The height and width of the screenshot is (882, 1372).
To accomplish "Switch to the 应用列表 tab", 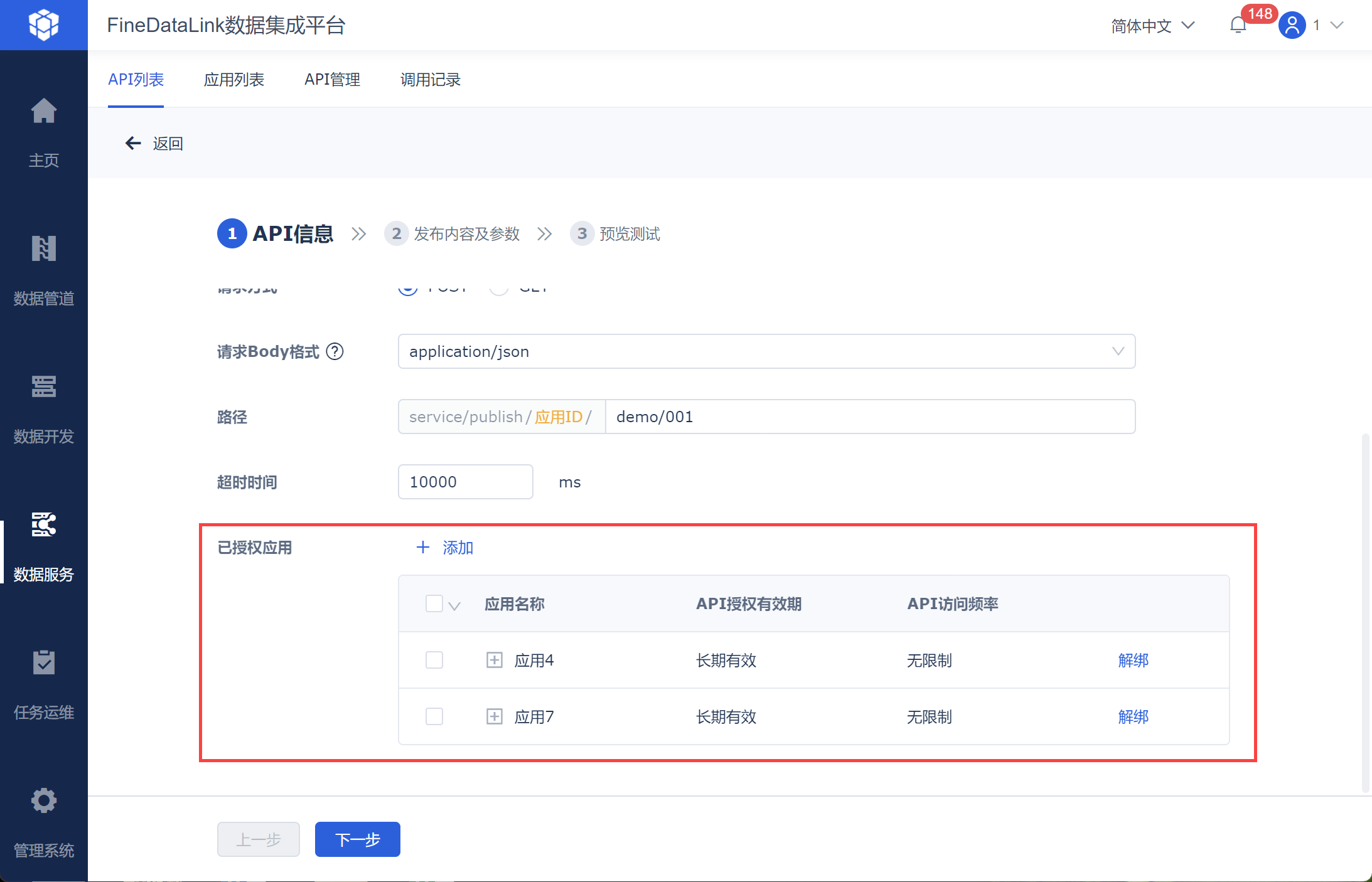I will 233,80.
